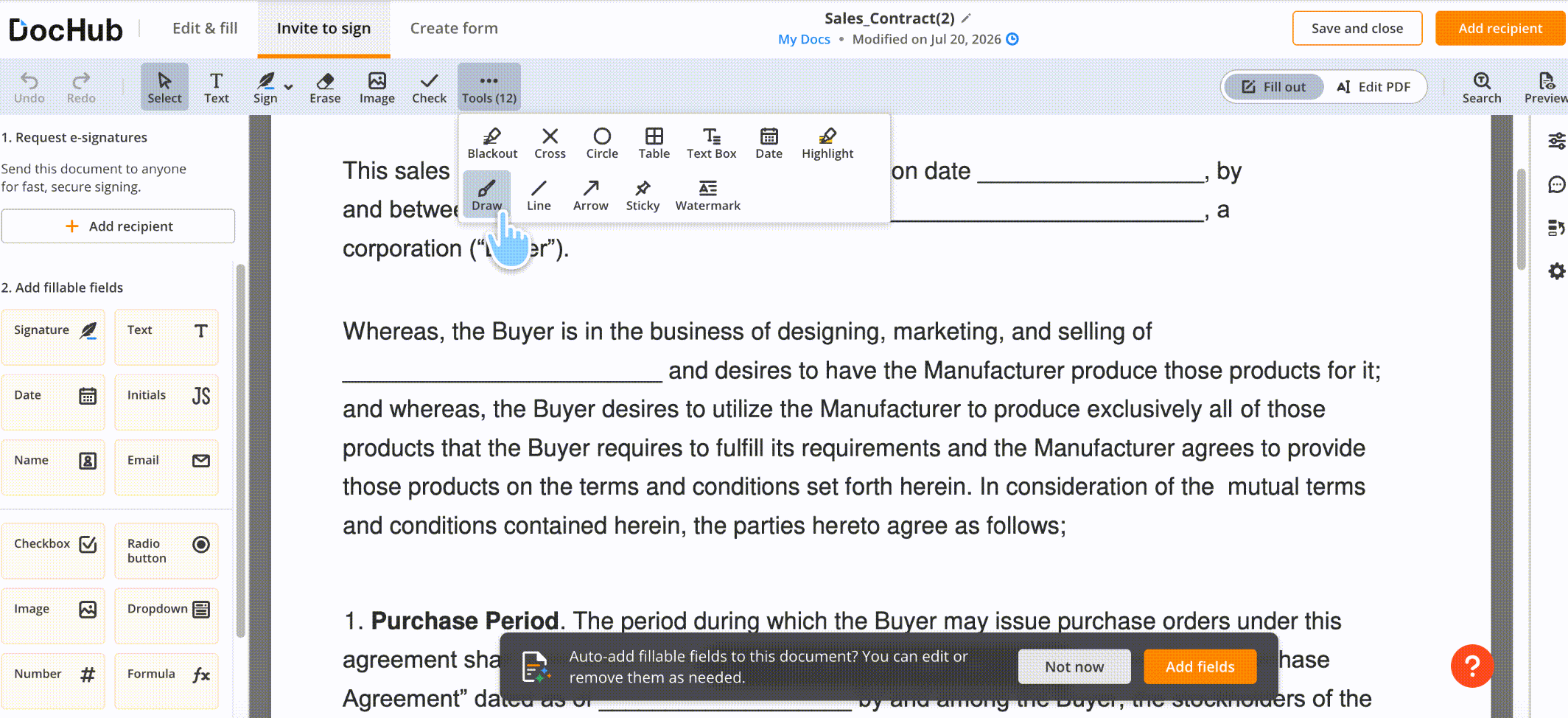This screenshot has width=1568, height=718.
Task: Switch to Edit PDF mode
Action: [x=1373, y=87]
